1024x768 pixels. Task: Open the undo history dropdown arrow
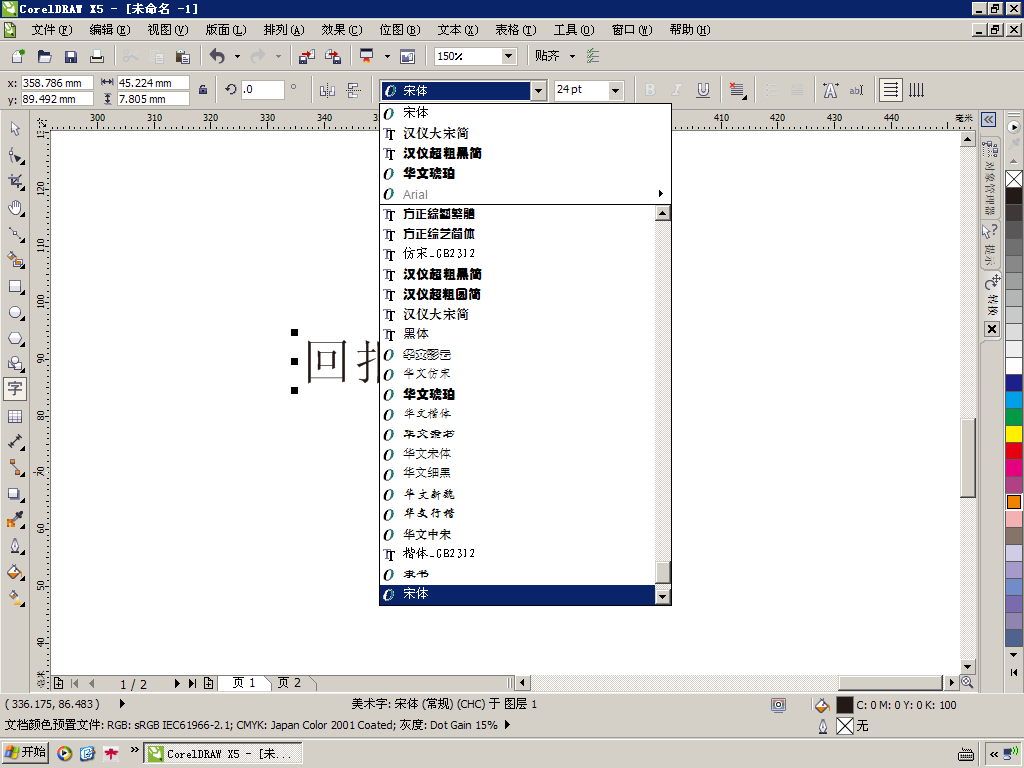coord(237,56)
